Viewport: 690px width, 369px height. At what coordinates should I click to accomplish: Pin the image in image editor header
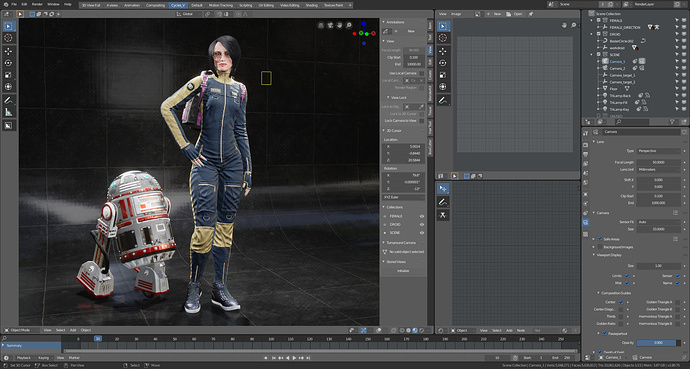[x=531, y=14]
